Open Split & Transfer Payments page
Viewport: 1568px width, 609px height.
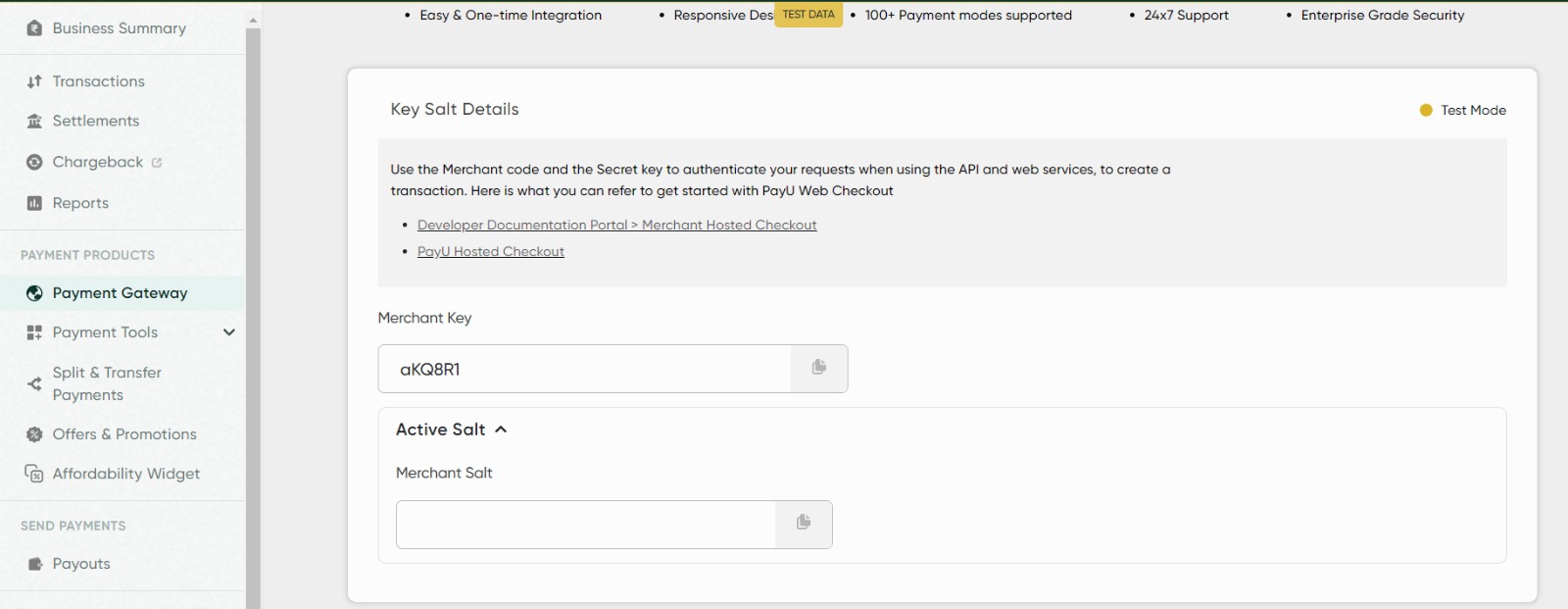pyautogui.click(x=106, y=383)
